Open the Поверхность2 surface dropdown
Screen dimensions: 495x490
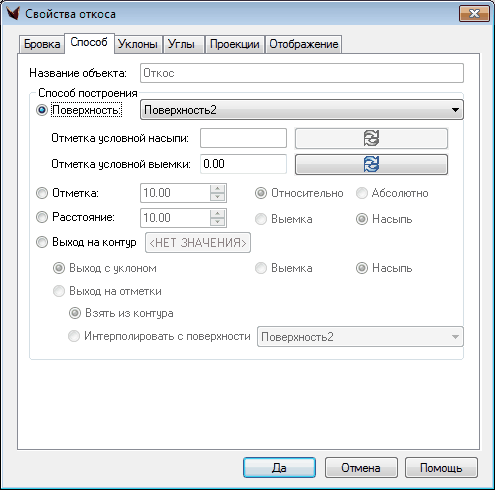click(302, 110)
